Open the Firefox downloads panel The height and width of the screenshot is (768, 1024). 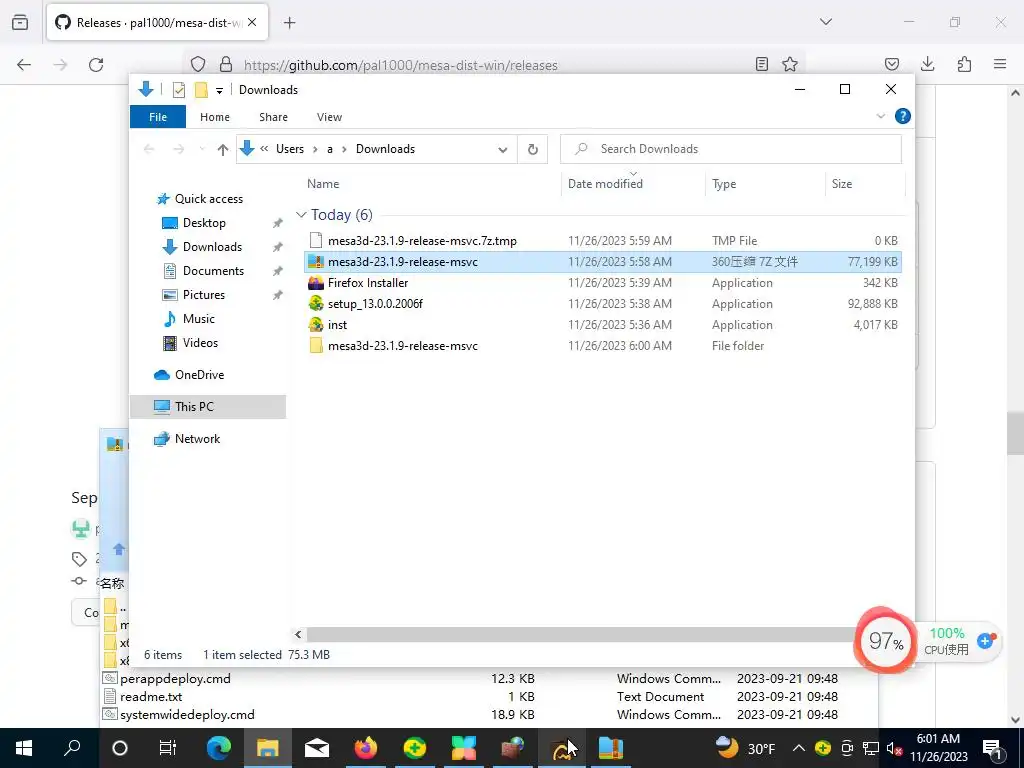click(927, 64)
